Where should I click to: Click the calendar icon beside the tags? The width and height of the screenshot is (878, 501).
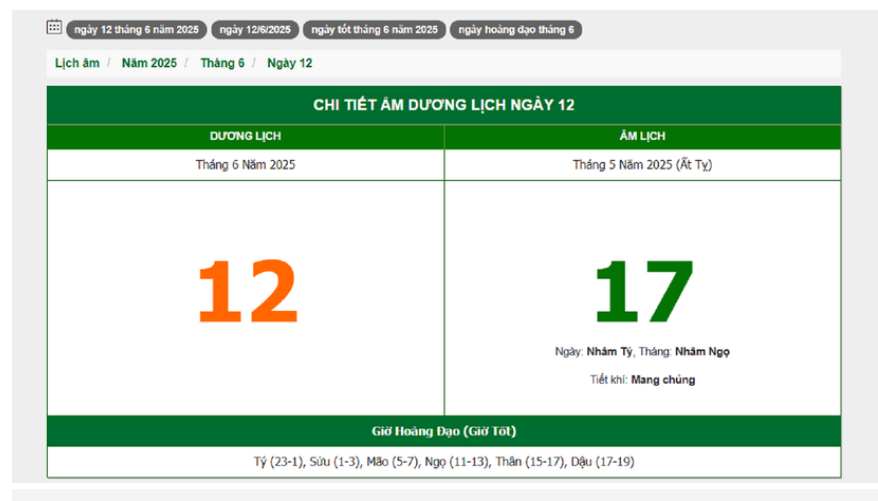(54, 28)
